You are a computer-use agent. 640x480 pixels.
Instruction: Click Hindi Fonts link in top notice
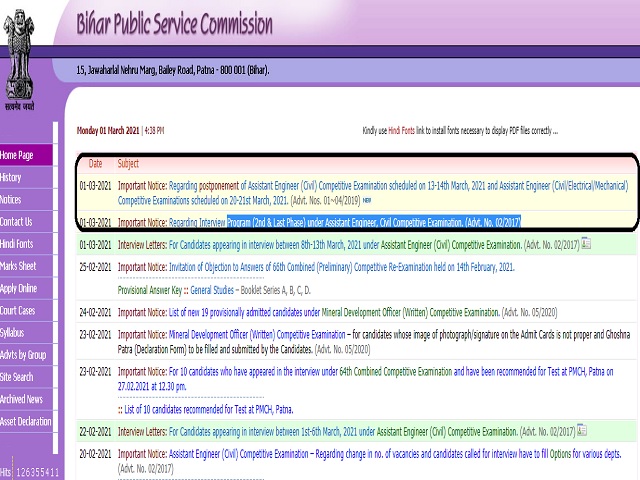point(401,131)
